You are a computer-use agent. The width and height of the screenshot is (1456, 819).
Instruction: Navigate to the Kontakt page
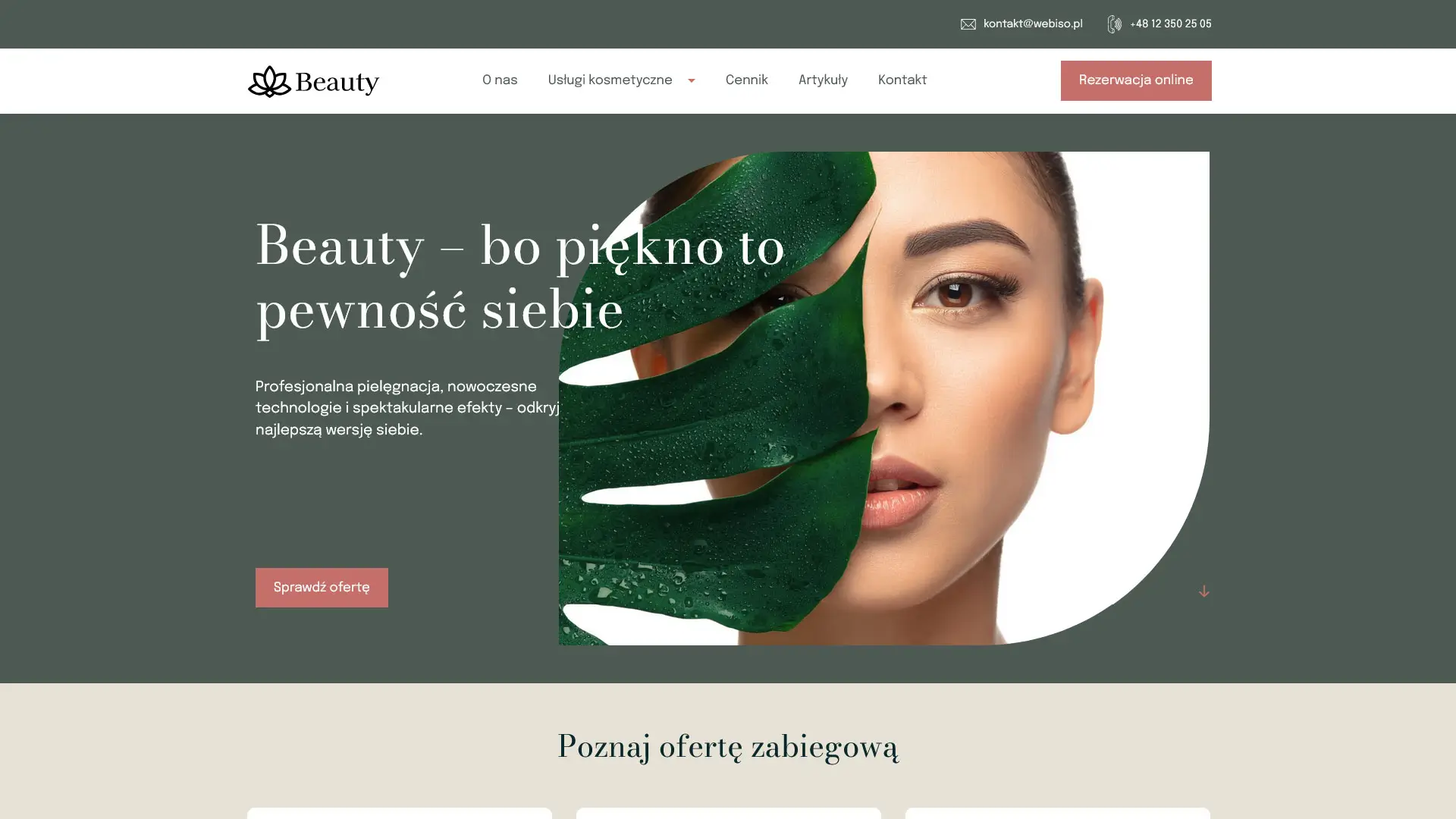[x=902, y=80]
